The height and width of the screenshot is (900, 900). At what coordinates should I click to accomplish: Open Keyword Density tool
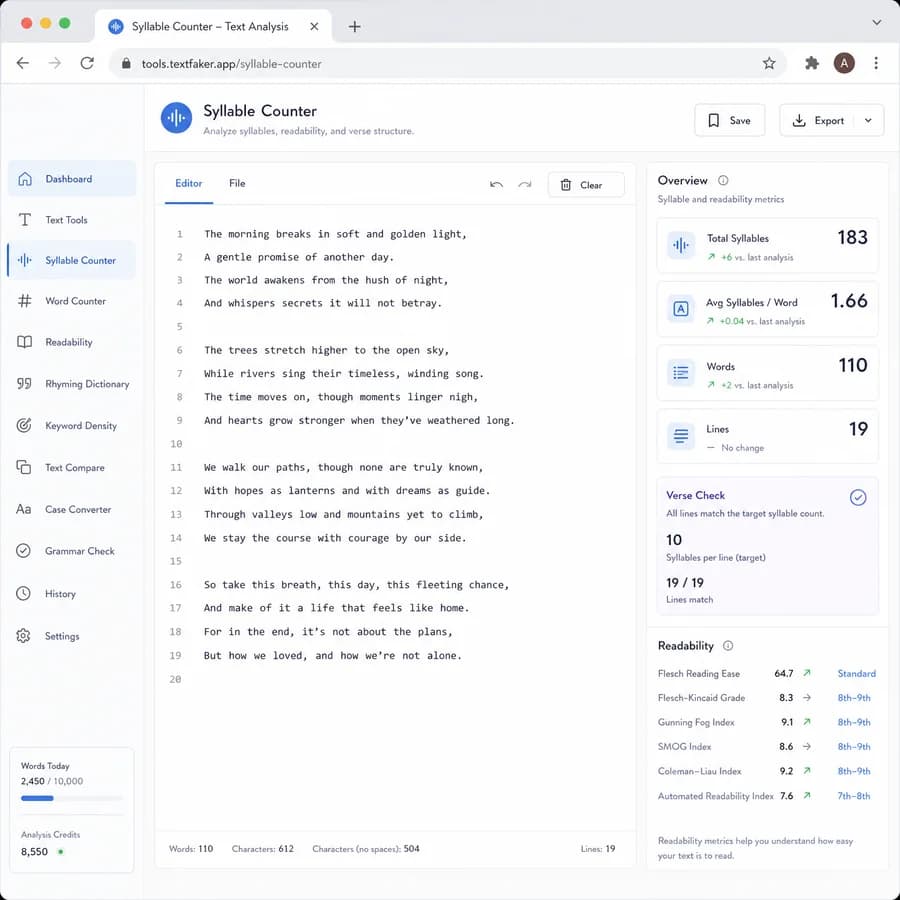coord(72,425)
